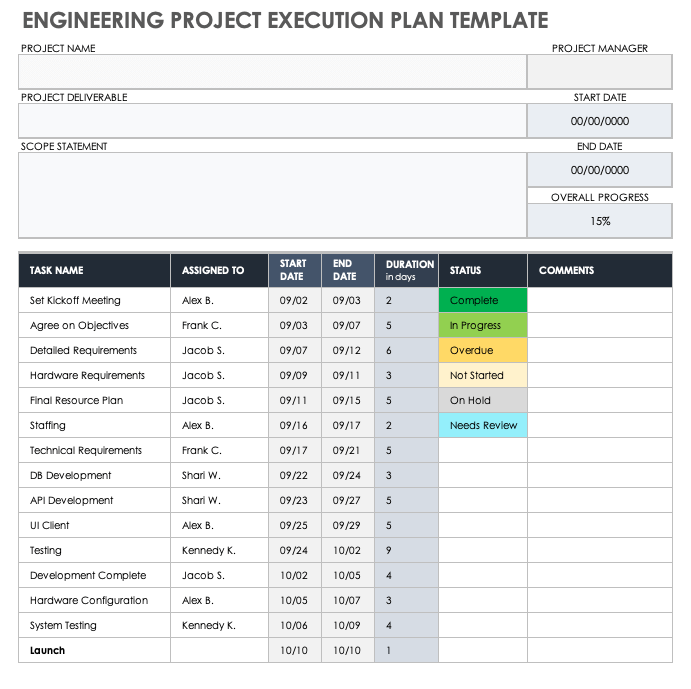This screenshot has height=689, width=691.
Task: Select the Scope Statement text area
Action: click(x=272, y=196)
